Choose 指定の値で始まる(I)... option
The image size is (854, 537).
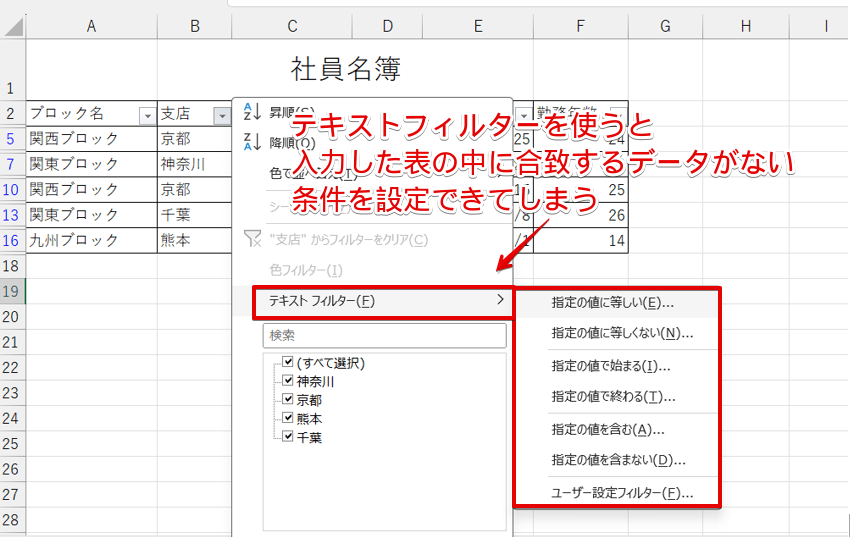tap(618, 366)
